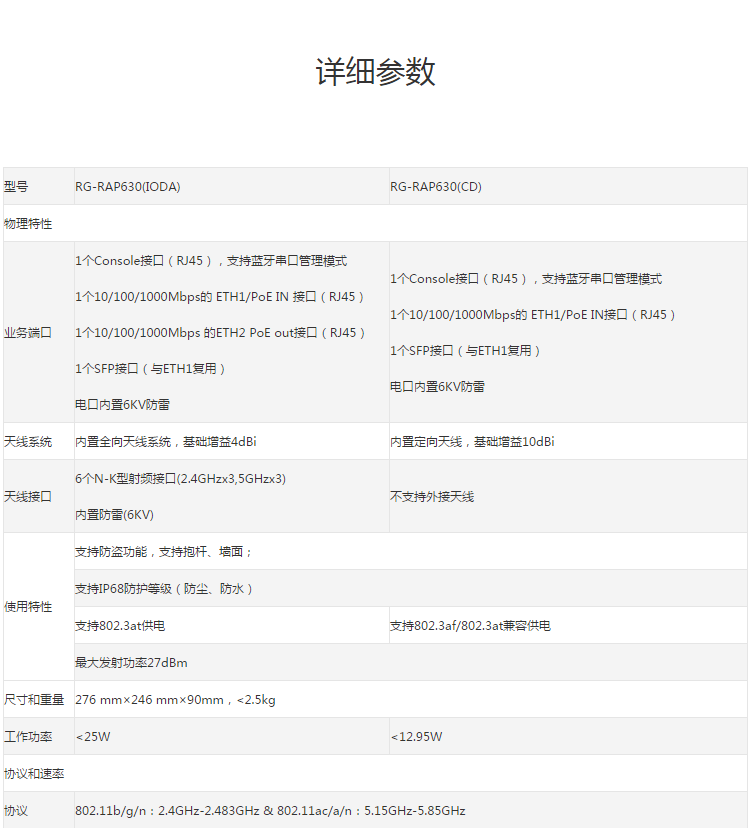Click the 业务端口 row label
This screenshot has height=828, width=750.
27,333
